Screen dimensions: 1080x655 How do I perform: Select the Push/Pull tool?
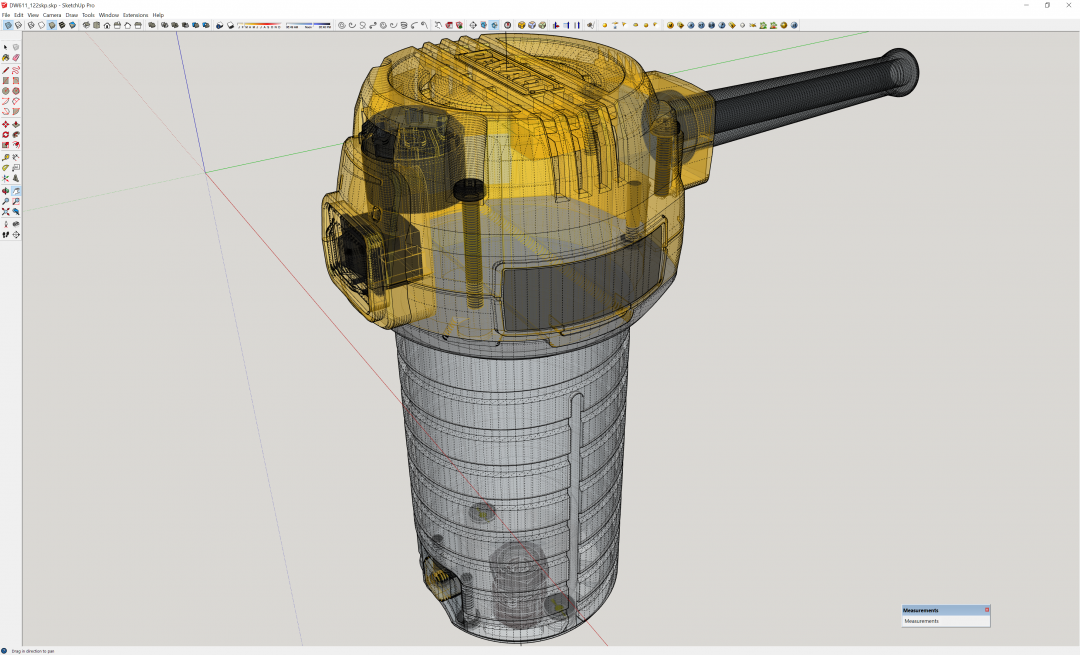click(x=16, y=124)
